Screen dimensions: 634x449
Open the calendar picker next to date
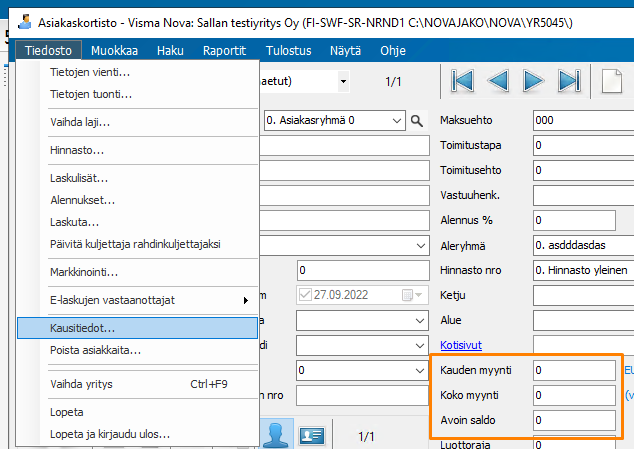tap(412, 295)
